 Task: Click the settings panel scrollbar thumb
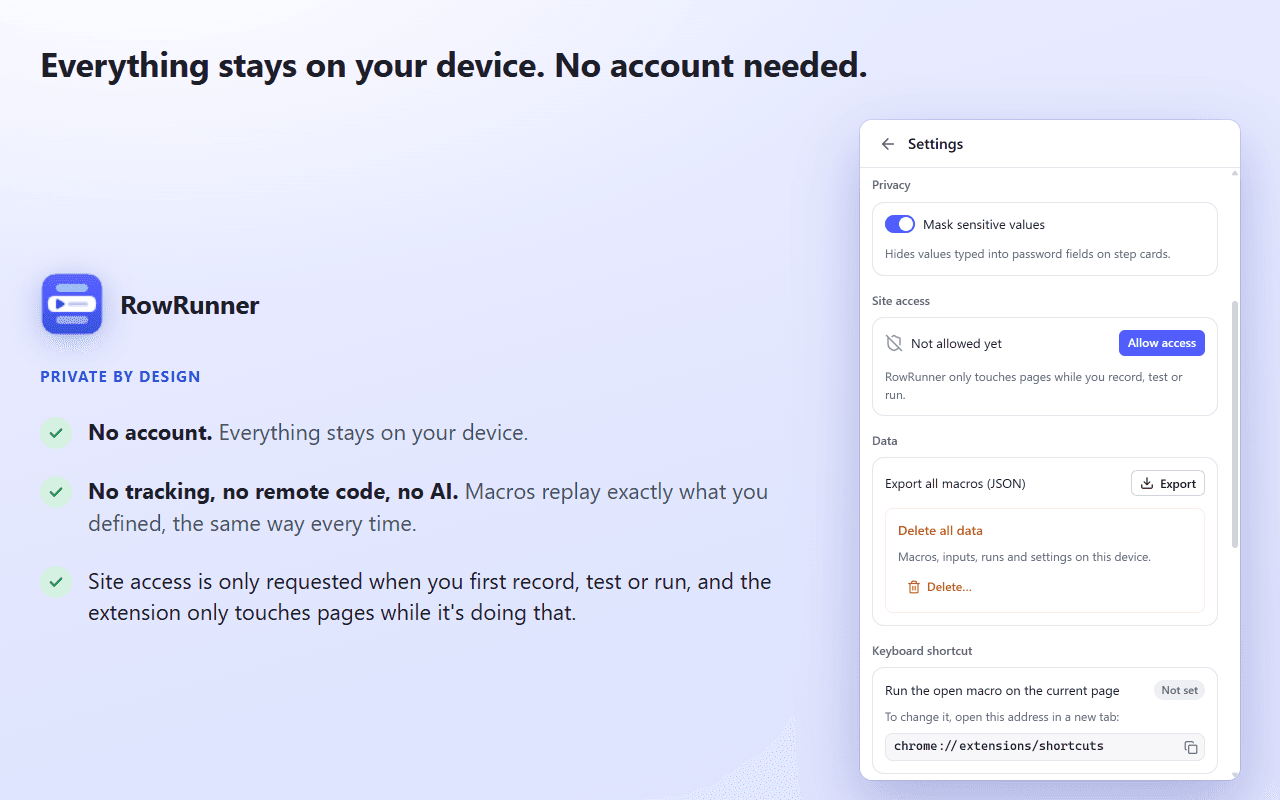click(1235, 424)
